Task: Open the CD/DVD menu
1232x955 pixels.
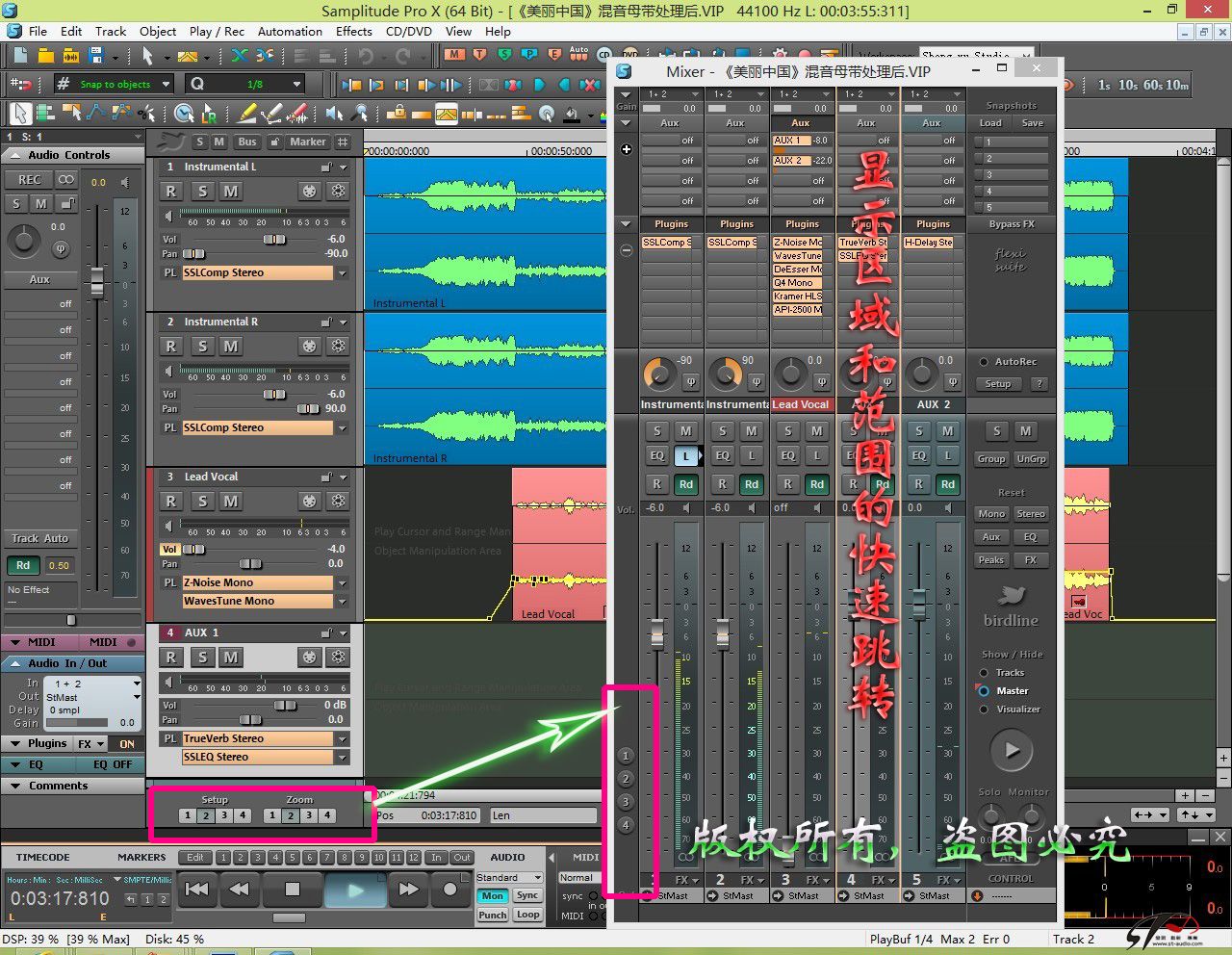Action: (x=409, y=31)
